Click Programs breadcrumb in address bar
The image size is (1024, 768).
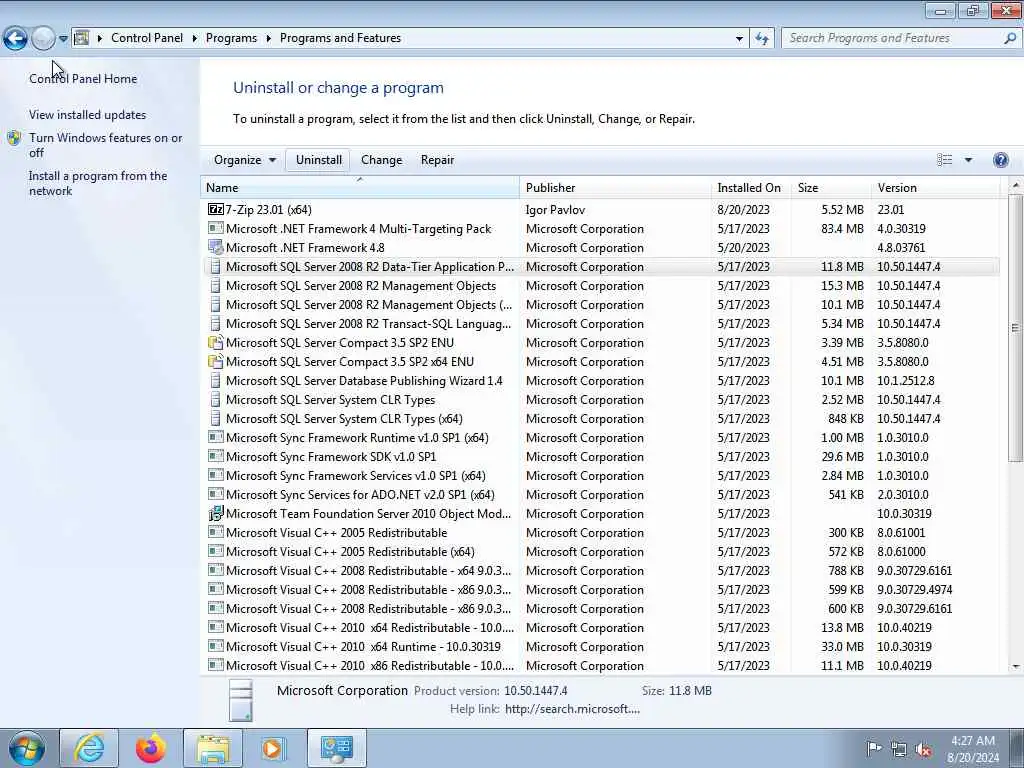(231, 38)
